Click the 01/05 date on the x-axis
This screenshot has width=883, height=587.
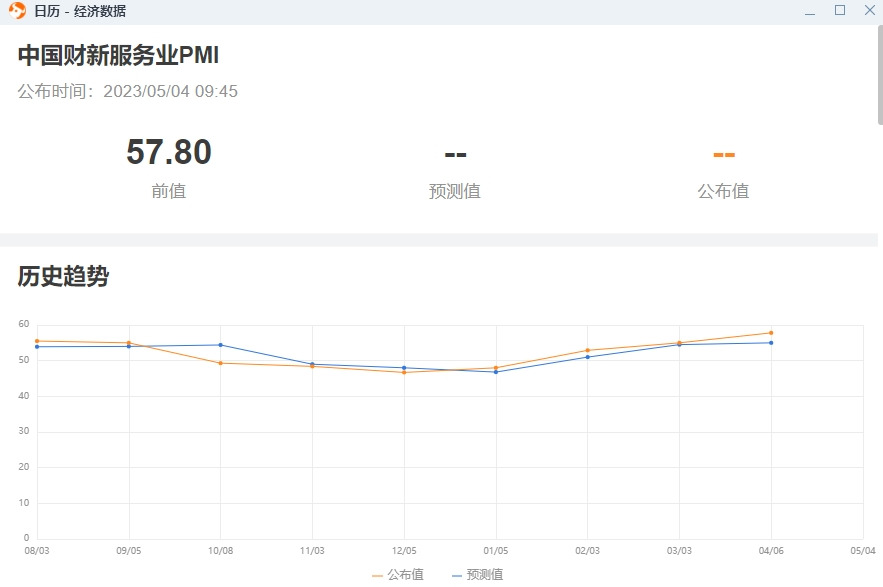pyautogui.click(x=496, y=550)
